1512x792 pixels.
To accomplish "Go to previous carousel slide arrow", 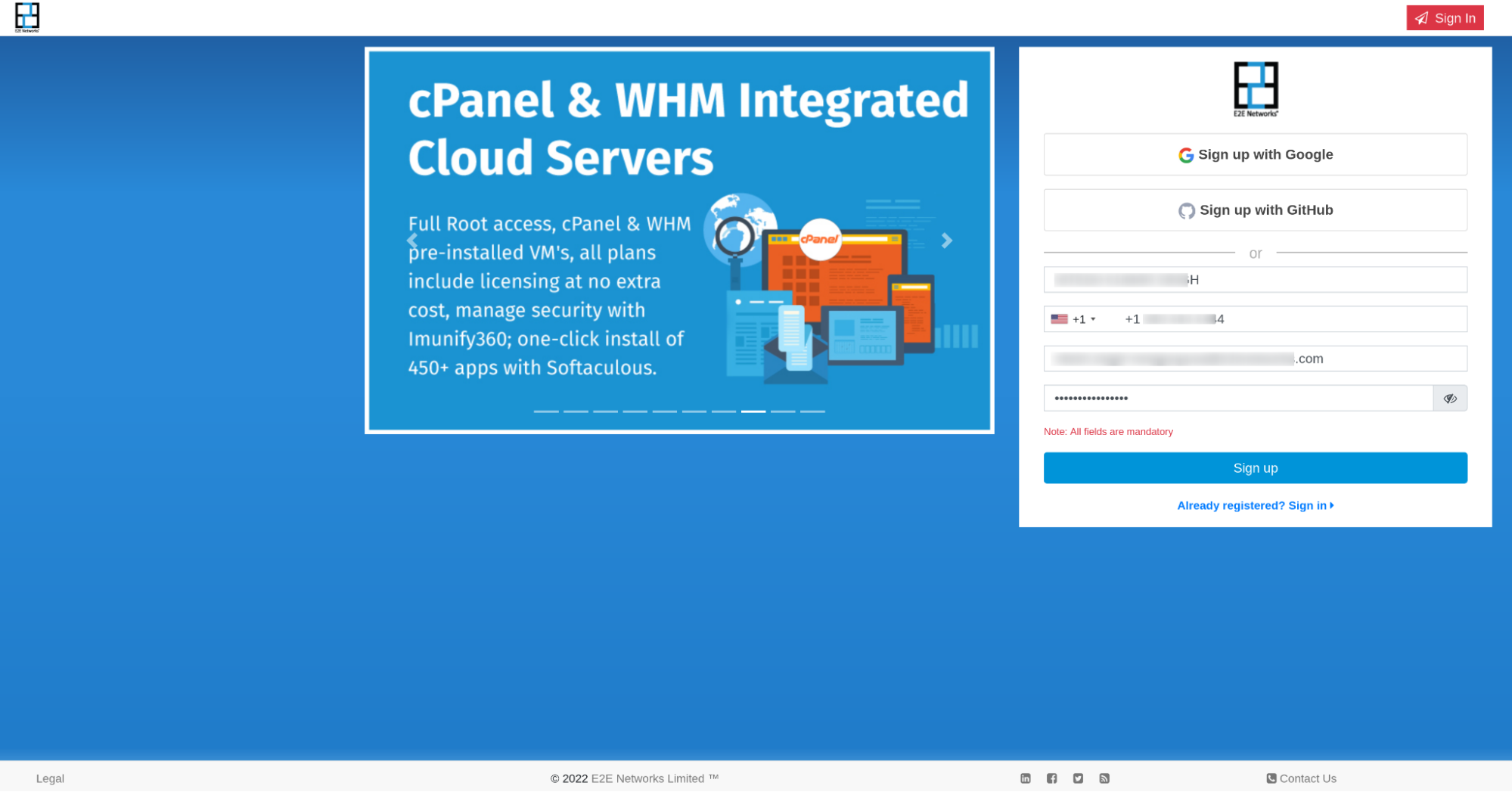I will click(412, 241).
